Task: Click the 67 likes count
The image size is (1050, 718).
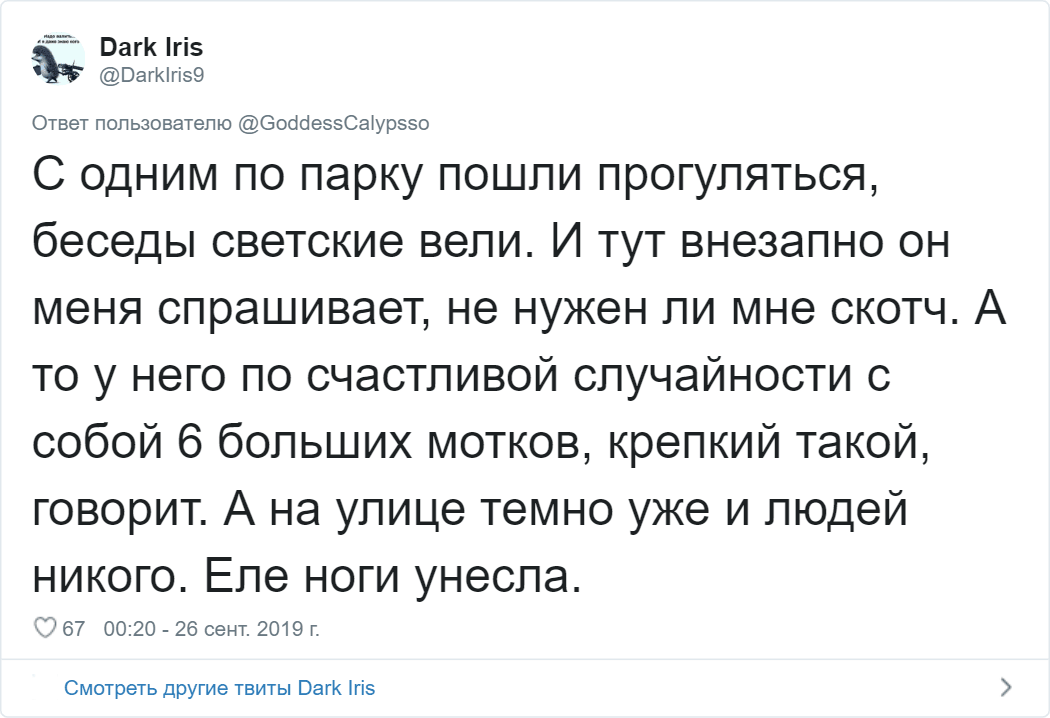Action: [x=73, y=629]
